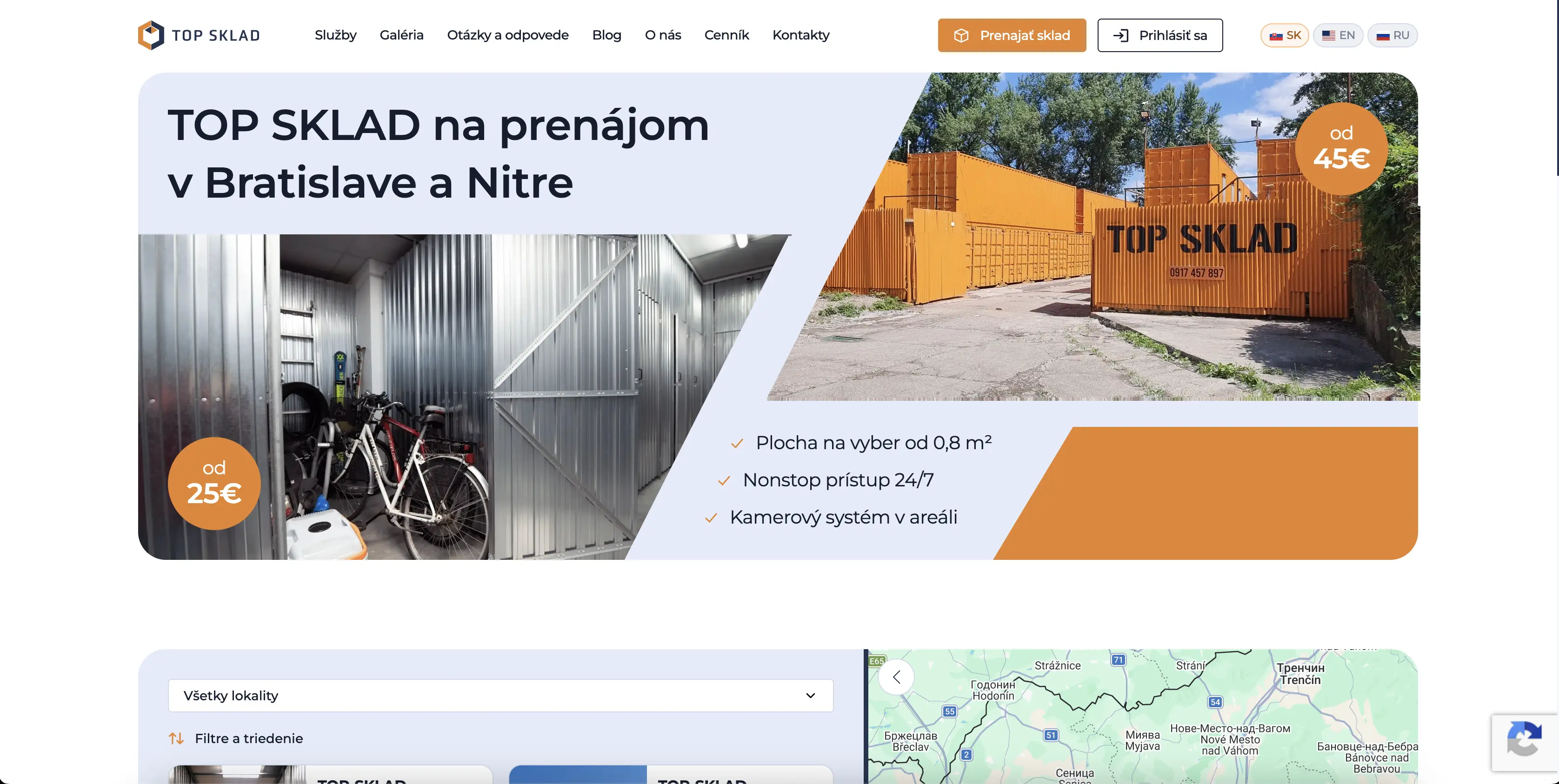Image resolution: width=1559 pixels, height=784 pixels.
Task: Open the Služby menu item
Action: [x=335, y=35]
